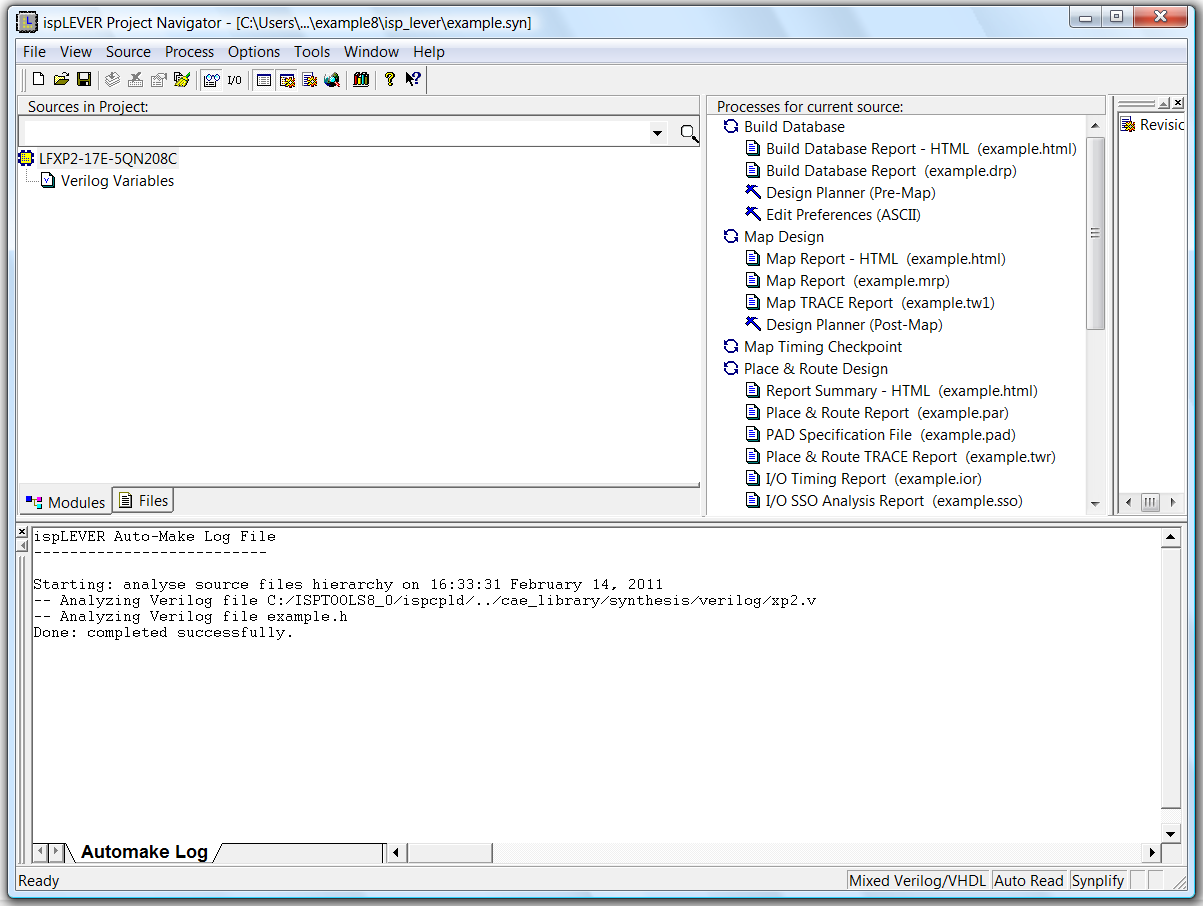Open the Options menu
Viewport: 1203px width, 906px height.
click(x=254, y=52)
